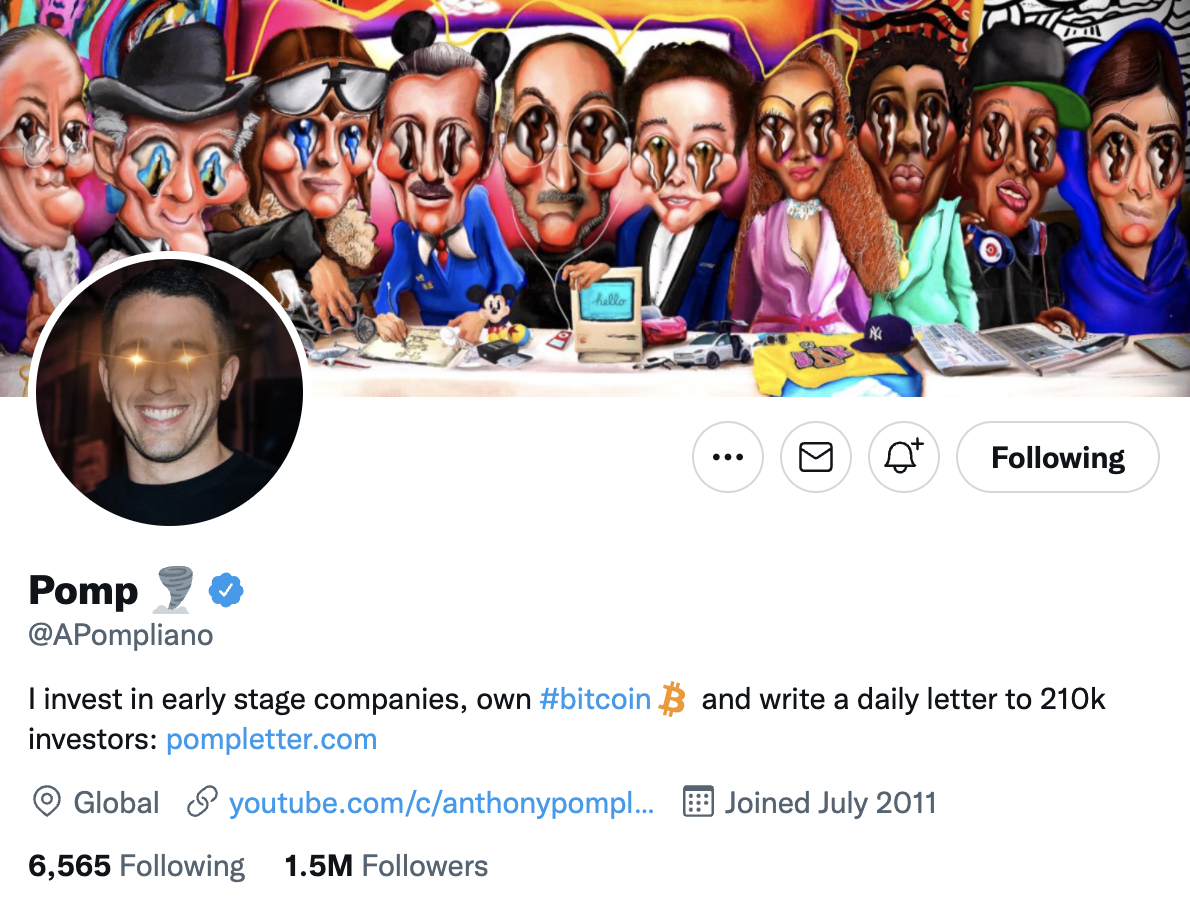Open the more options menu on Pomp's profile
1190x906 pixels.
pyautogui.click(x=727, y=457)
